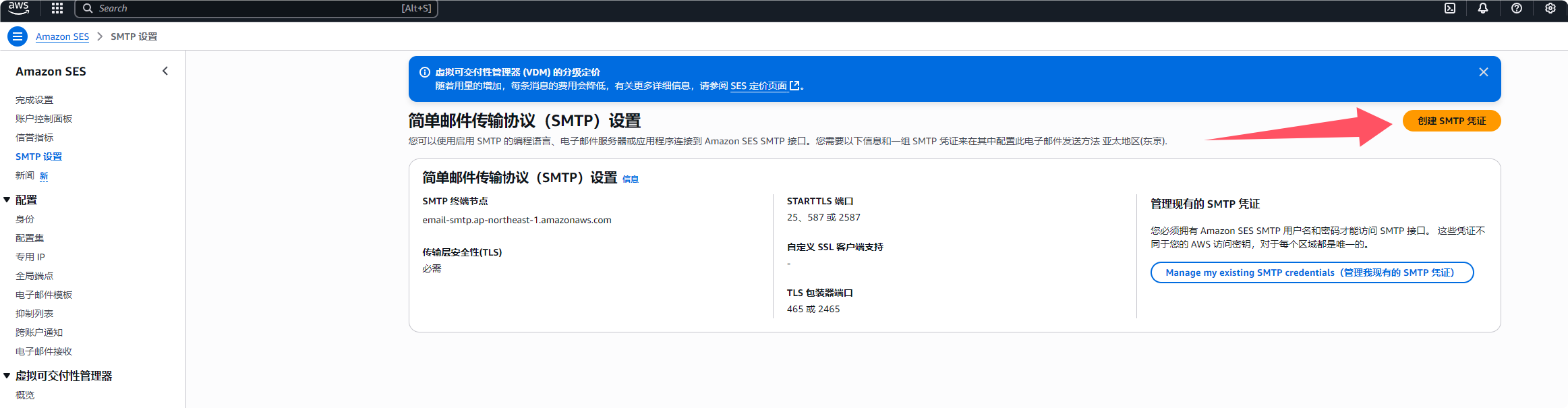The image size is (1568, 408).
Task: Open the help question mark icon
Action: tap(1517, 8)
